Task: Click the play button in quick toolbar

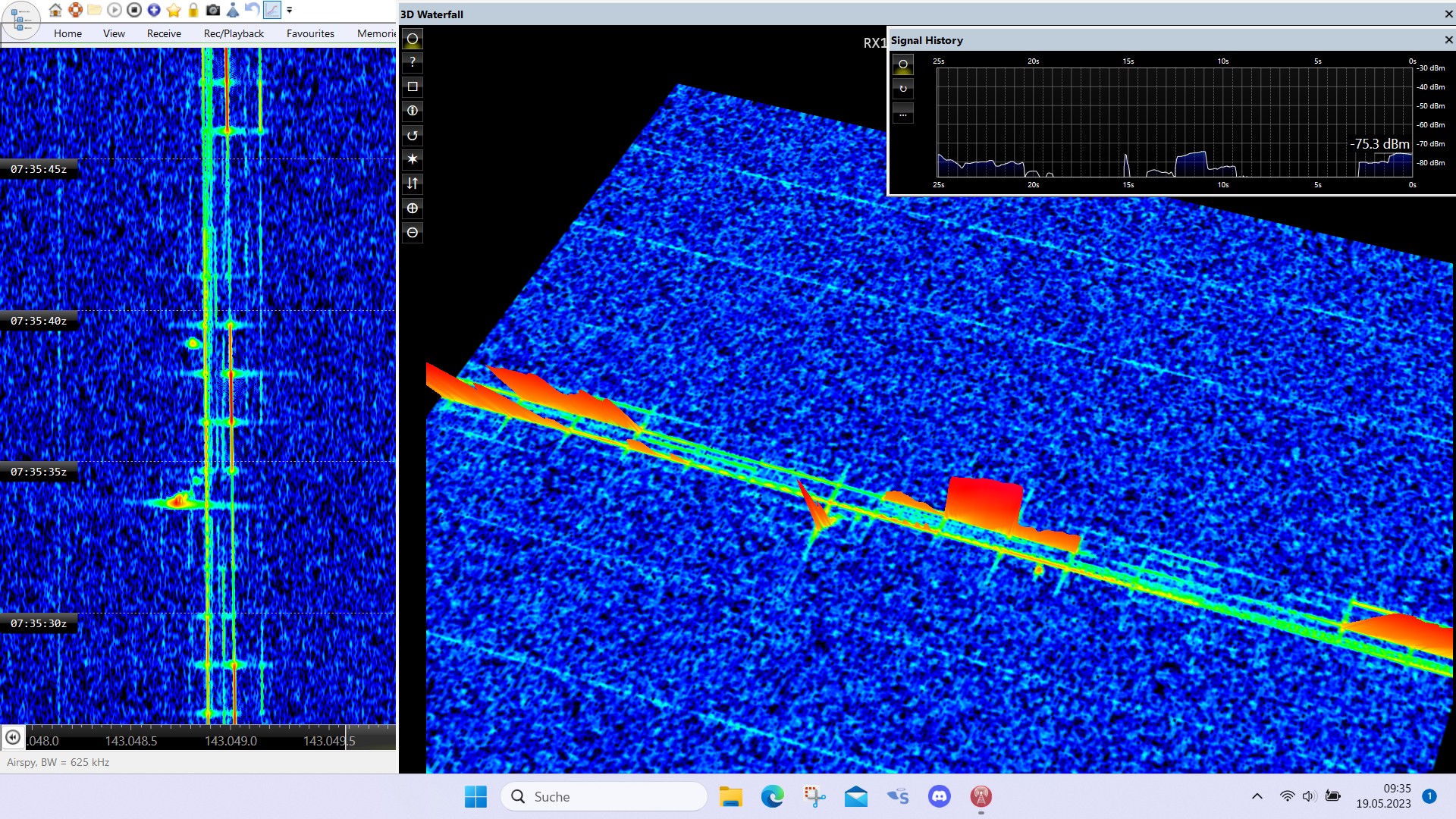Action: tap(115, 10)
